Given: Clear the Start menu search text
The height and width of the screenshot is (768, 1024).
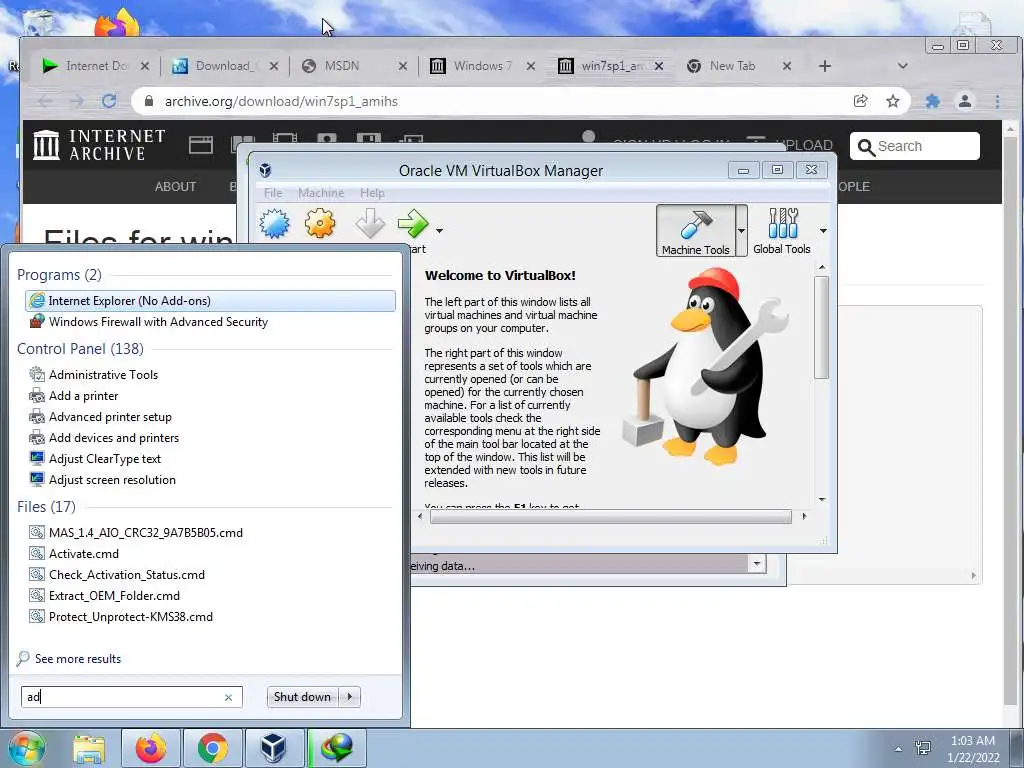Looking at the screenshot, I should tap(228, 697).
